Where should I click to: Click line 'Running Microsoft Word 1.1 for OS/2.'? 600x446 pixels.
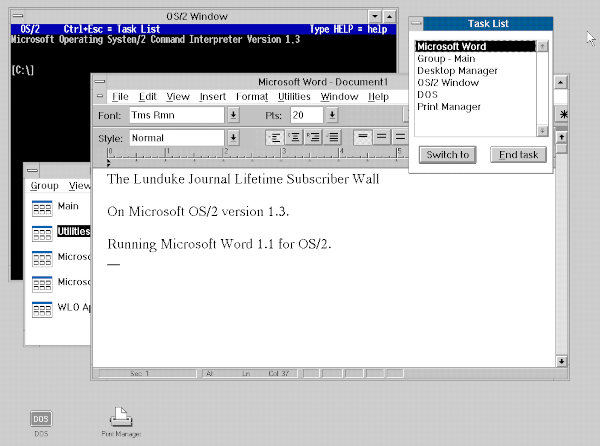pos(219,244)
